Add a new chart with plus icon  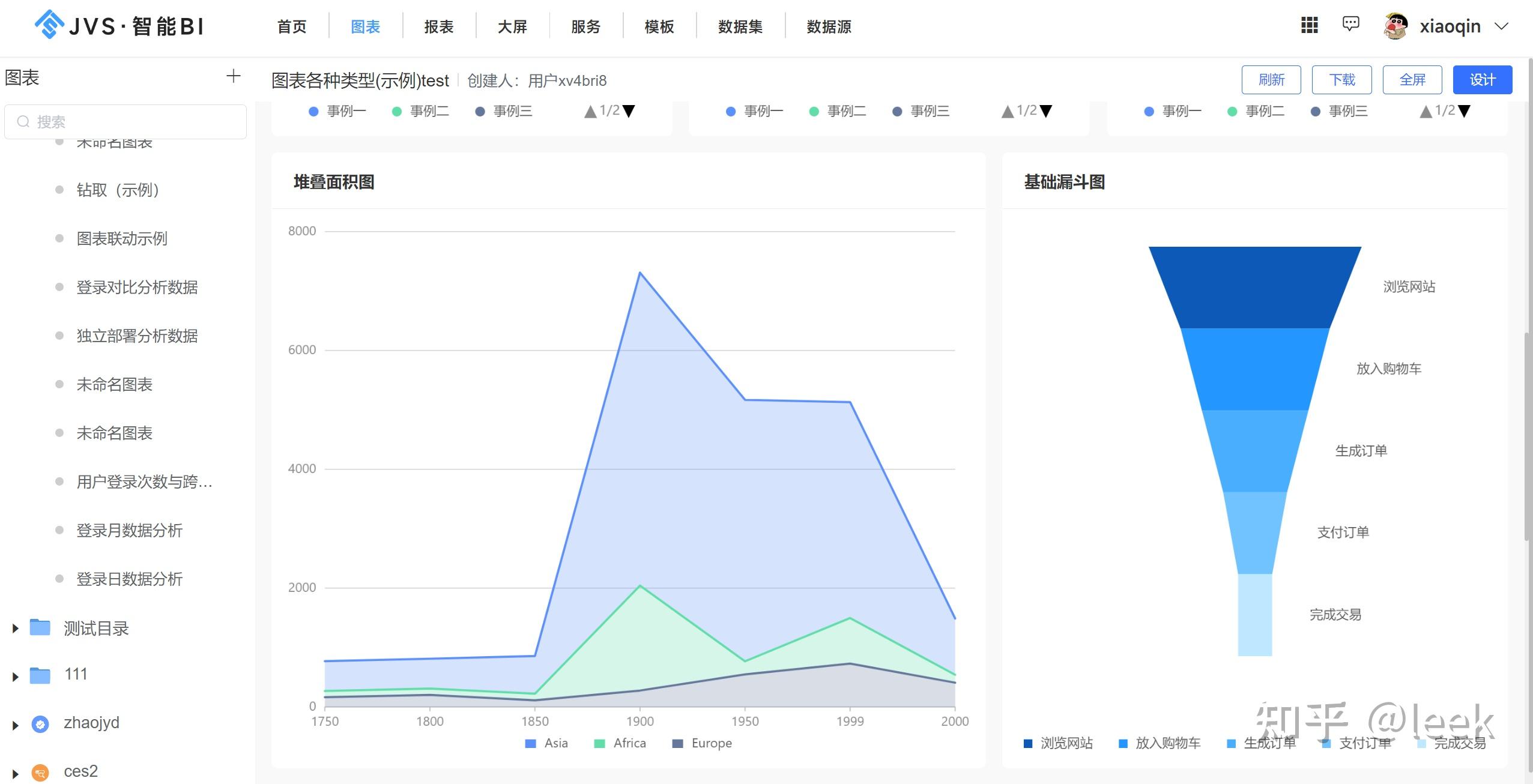coord(234,76)
